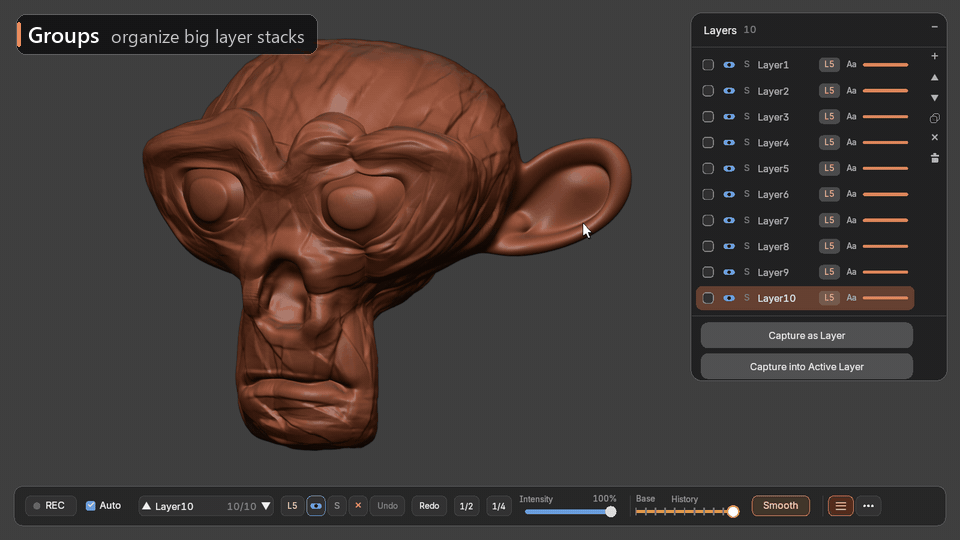Click the 10/10 layer counter
This screenshot has height=540, width=960.
(241, 506)
